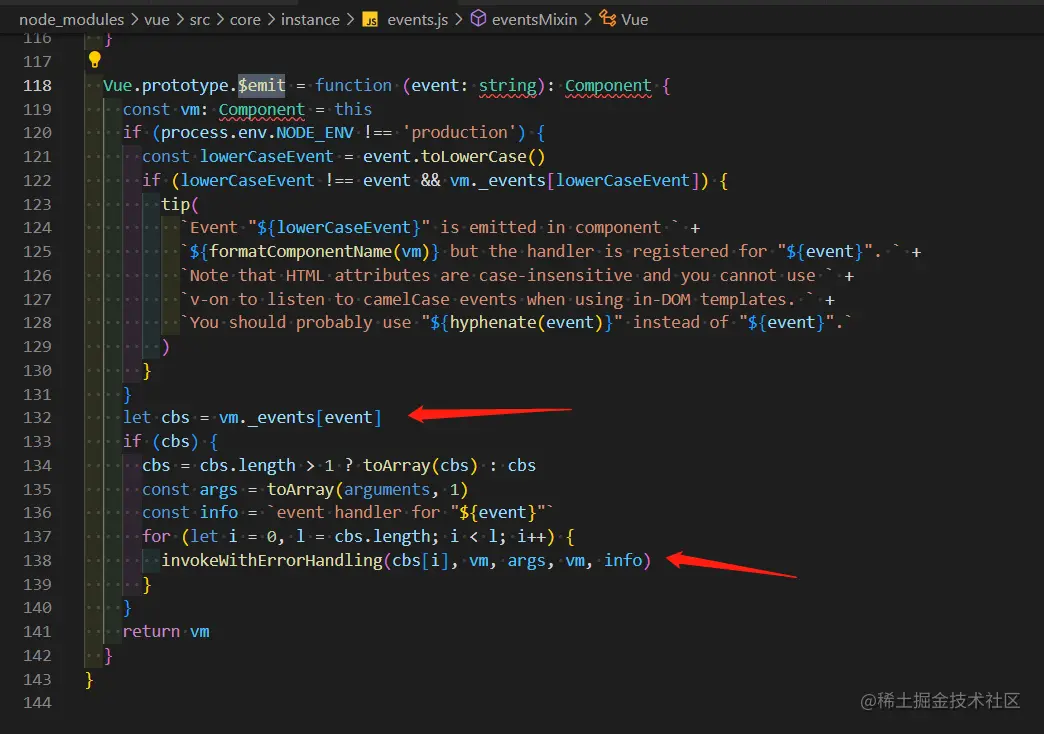This screenshot has width=1044, height=734.
Task: Click line number 132 in gutter
Action: point(37,418)
